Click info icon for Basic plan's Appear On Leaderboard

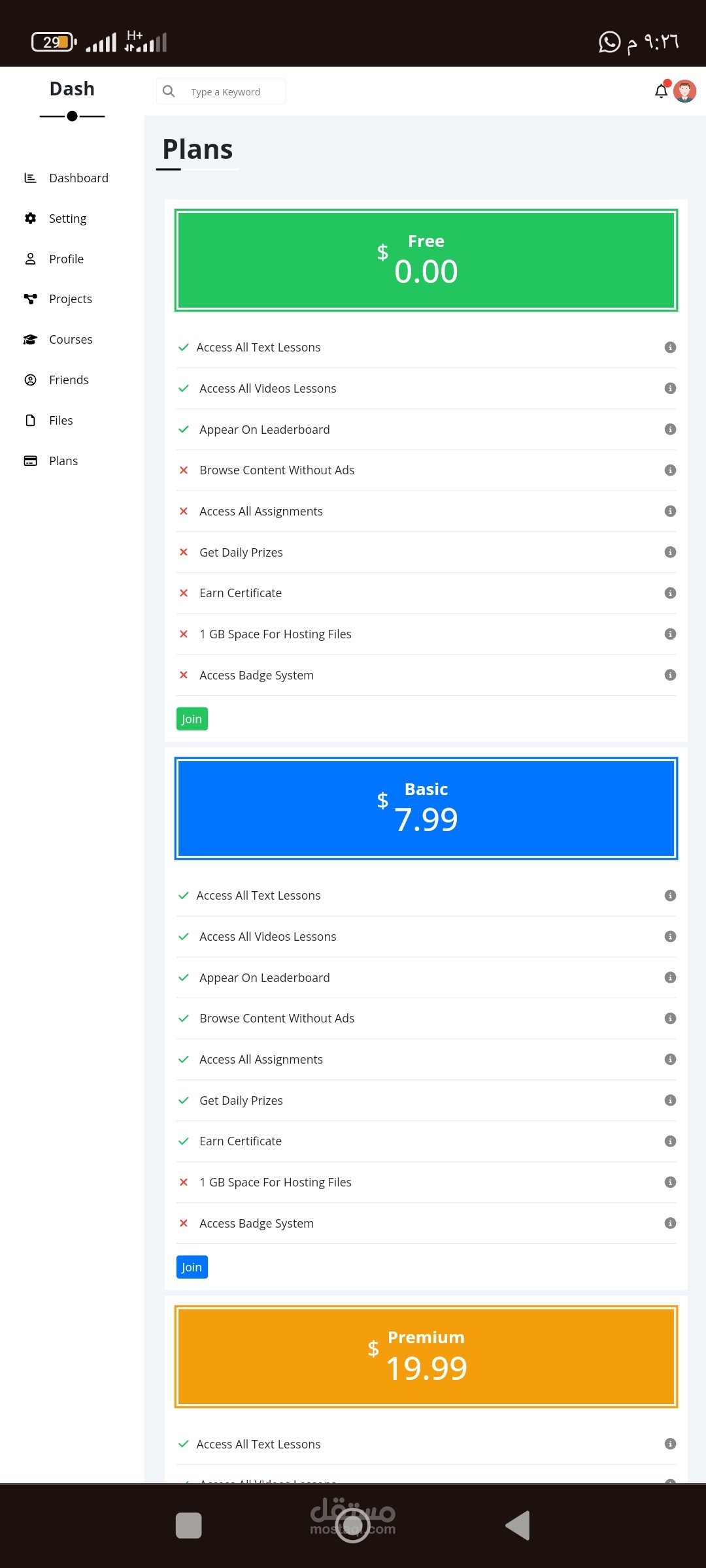[670, 977]
